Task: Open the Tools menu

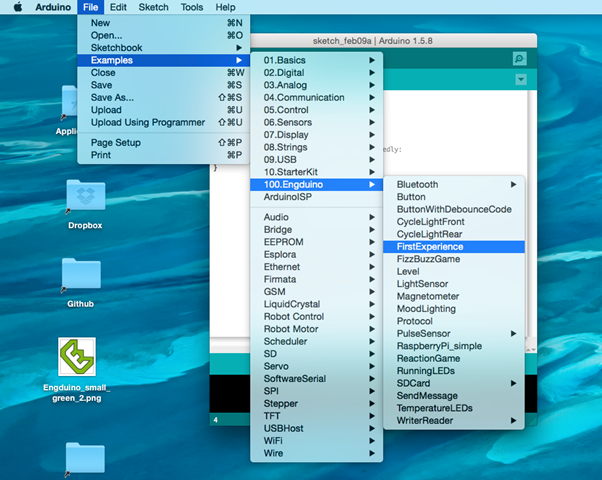Action: click(192, 7)
